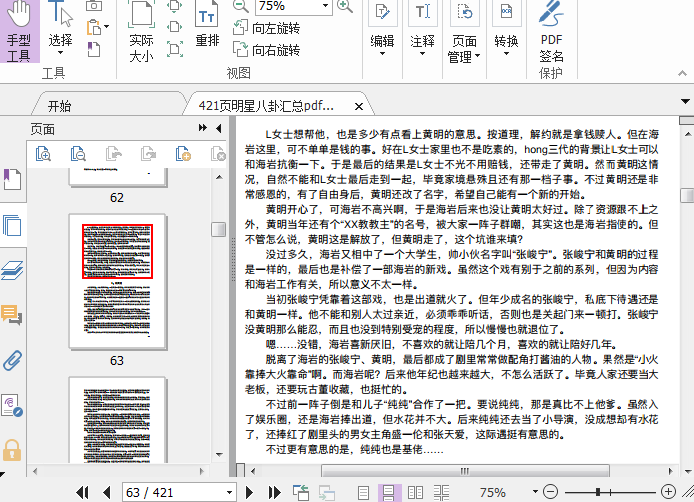Collapse the ribbon with the chevron
The width and height of the screenshot is (694, 502).
(682, 73)
